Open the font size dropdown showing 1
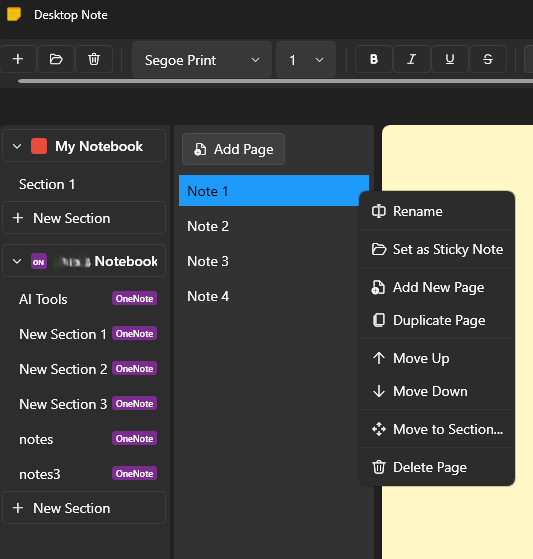533x559 pixels. tap(306, 60)
